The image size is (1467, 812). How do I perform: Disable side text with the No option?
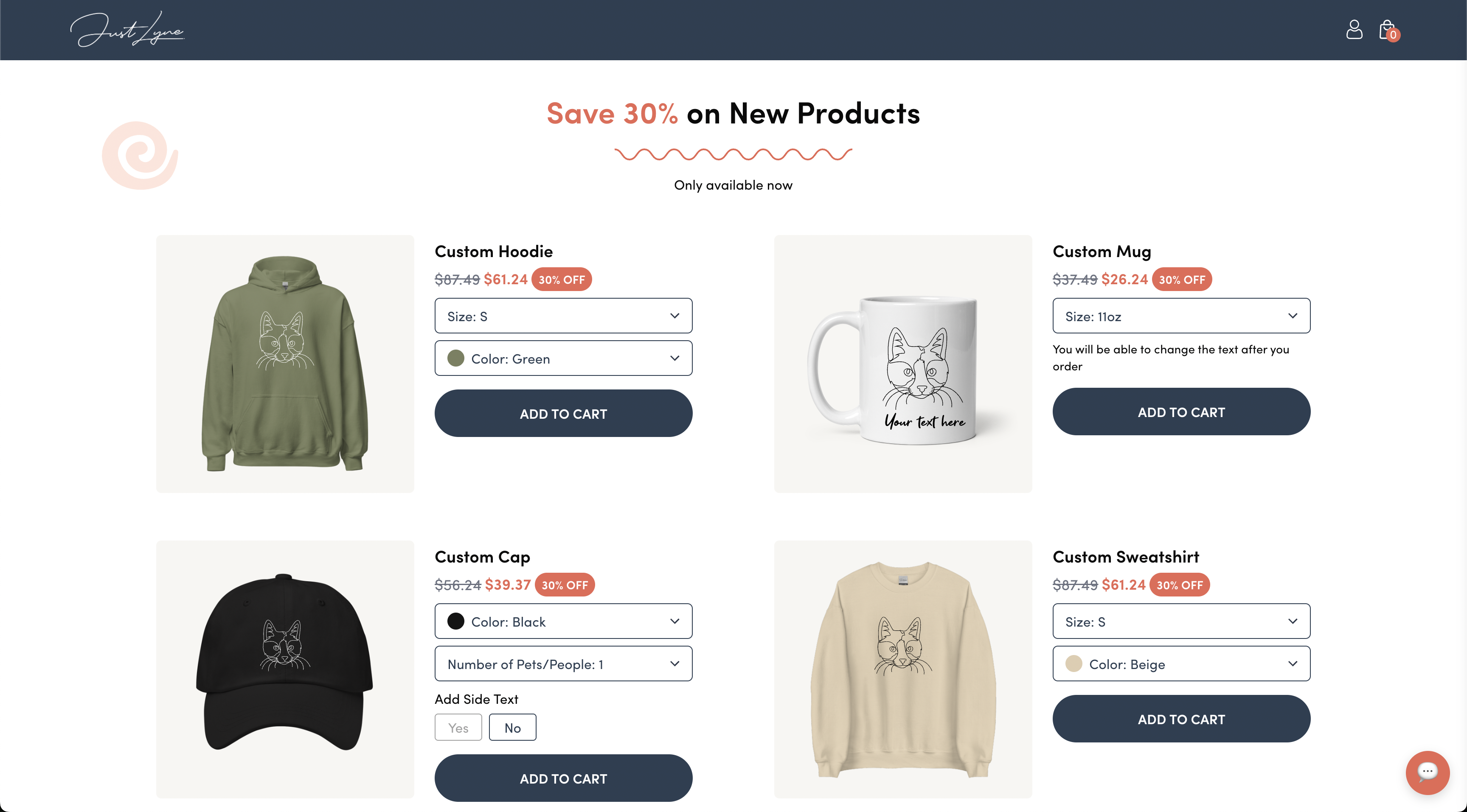tap(512, 727)
